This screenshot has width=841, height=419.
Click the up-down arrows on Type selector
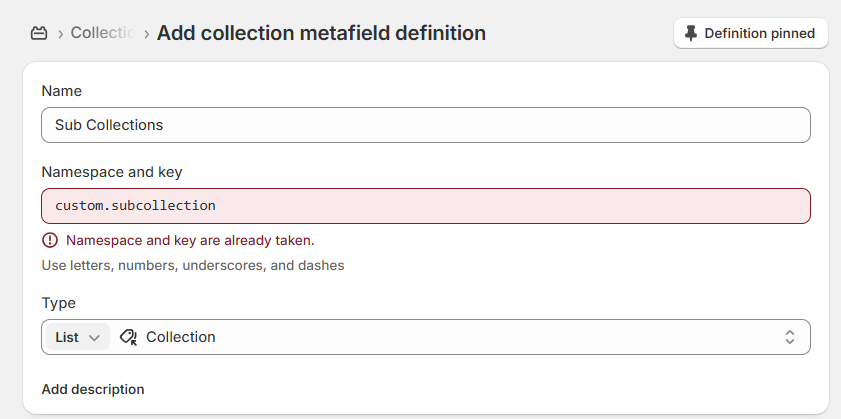pos(790,337)
